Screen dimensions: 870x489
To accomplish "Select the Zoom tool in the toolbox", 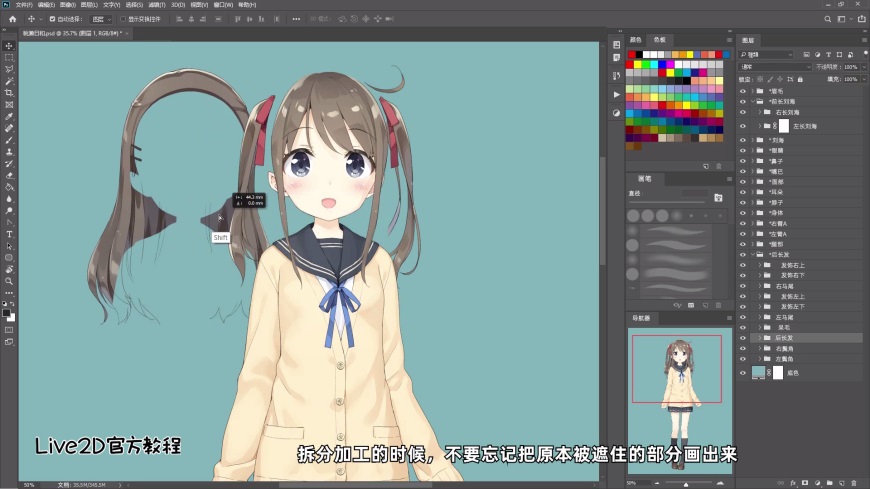I will (x=9, y=281).
